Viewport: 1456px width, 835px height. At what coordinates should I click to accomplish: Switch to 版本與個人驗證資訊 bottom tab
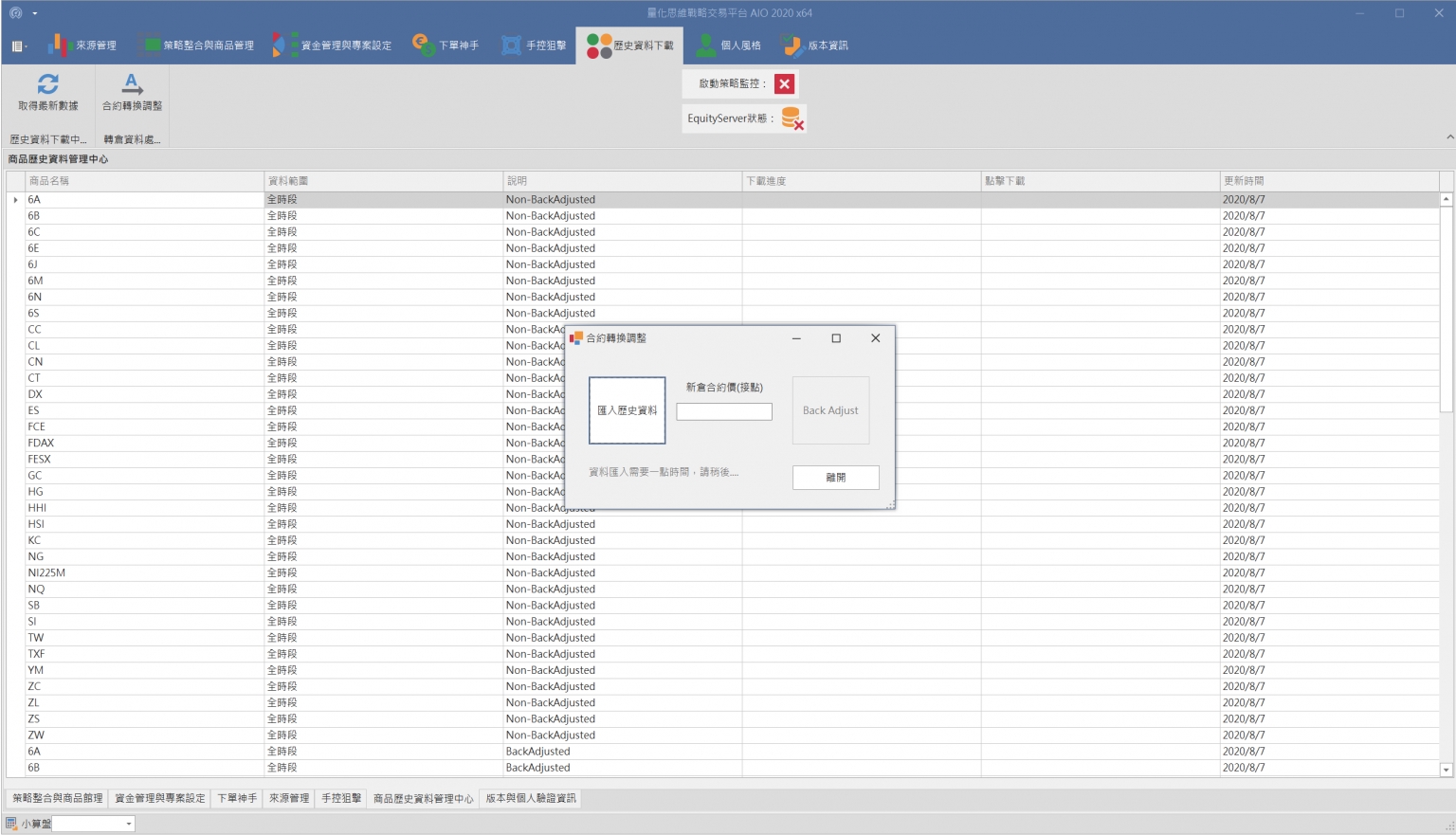tap(531, 798)
